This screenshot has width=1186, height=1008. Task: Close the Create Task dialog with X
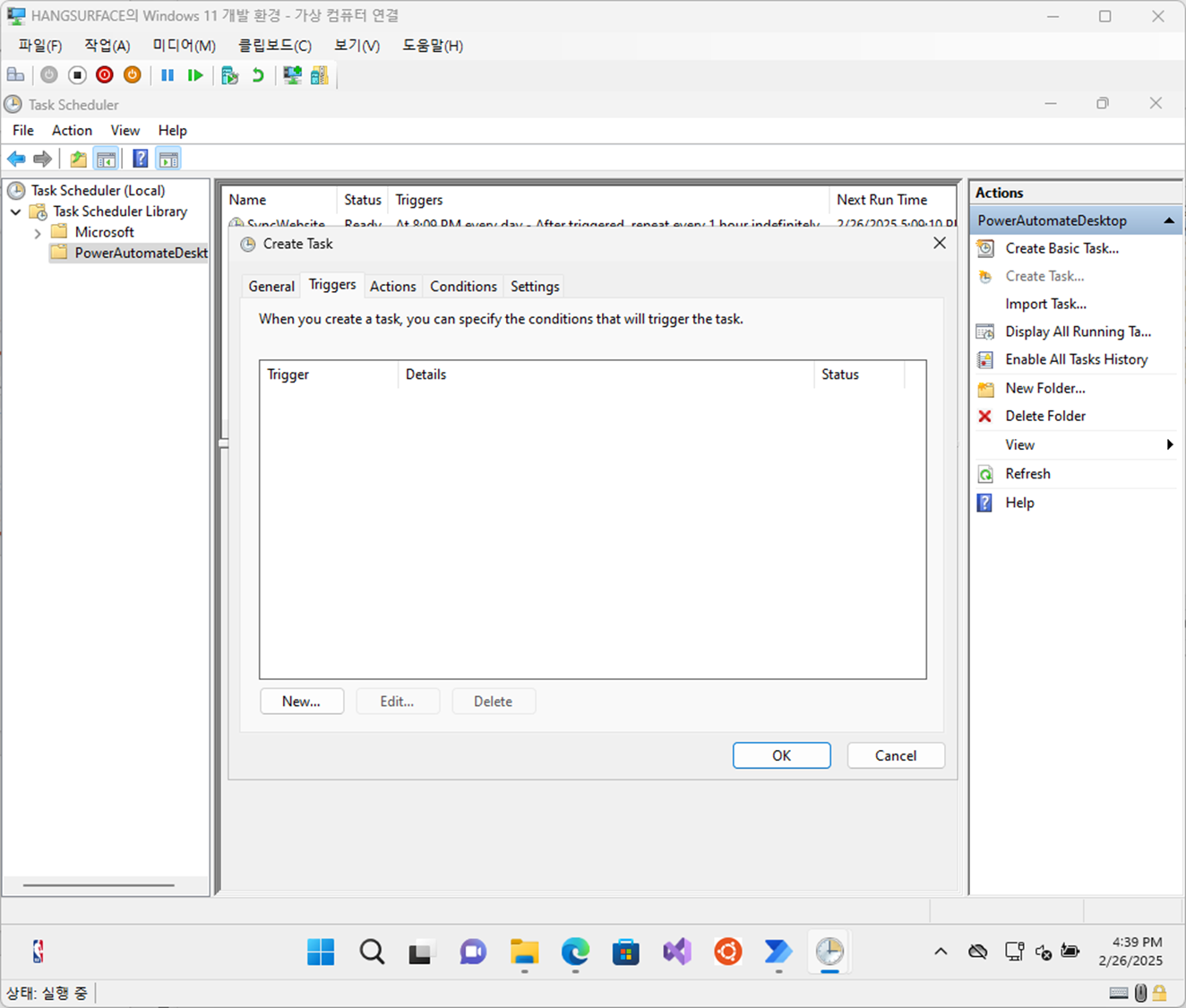pos(940,243)
